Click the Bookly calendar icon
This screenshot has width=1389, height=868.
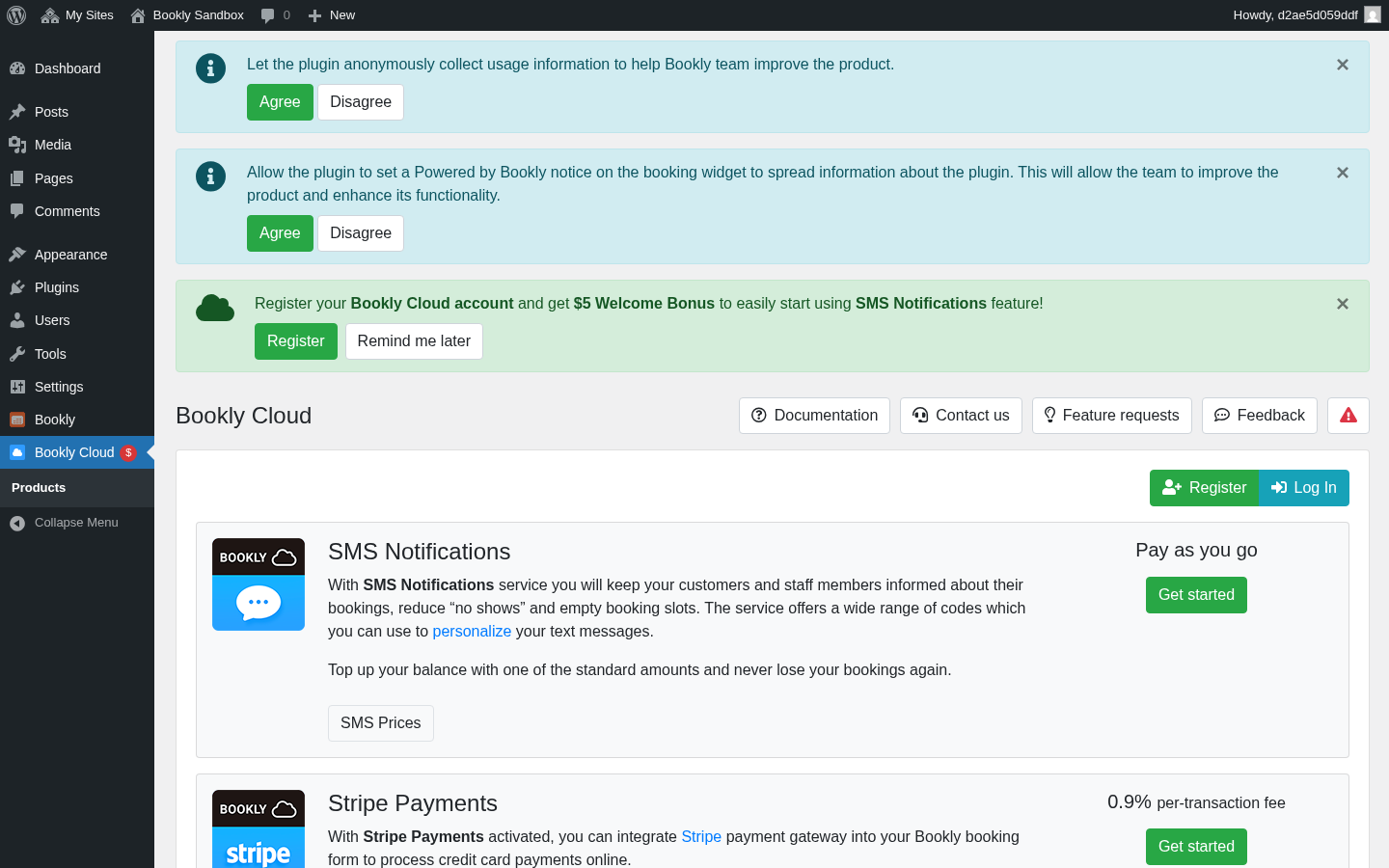click(x=17, y=420)
